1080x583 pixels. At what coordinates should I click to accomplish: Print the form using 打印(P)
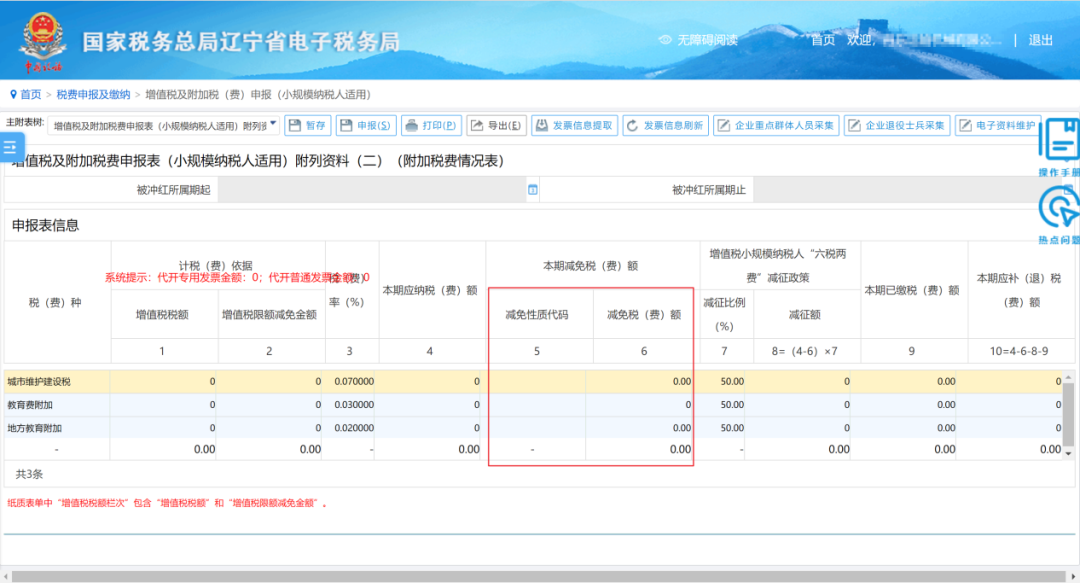(432, 125)
